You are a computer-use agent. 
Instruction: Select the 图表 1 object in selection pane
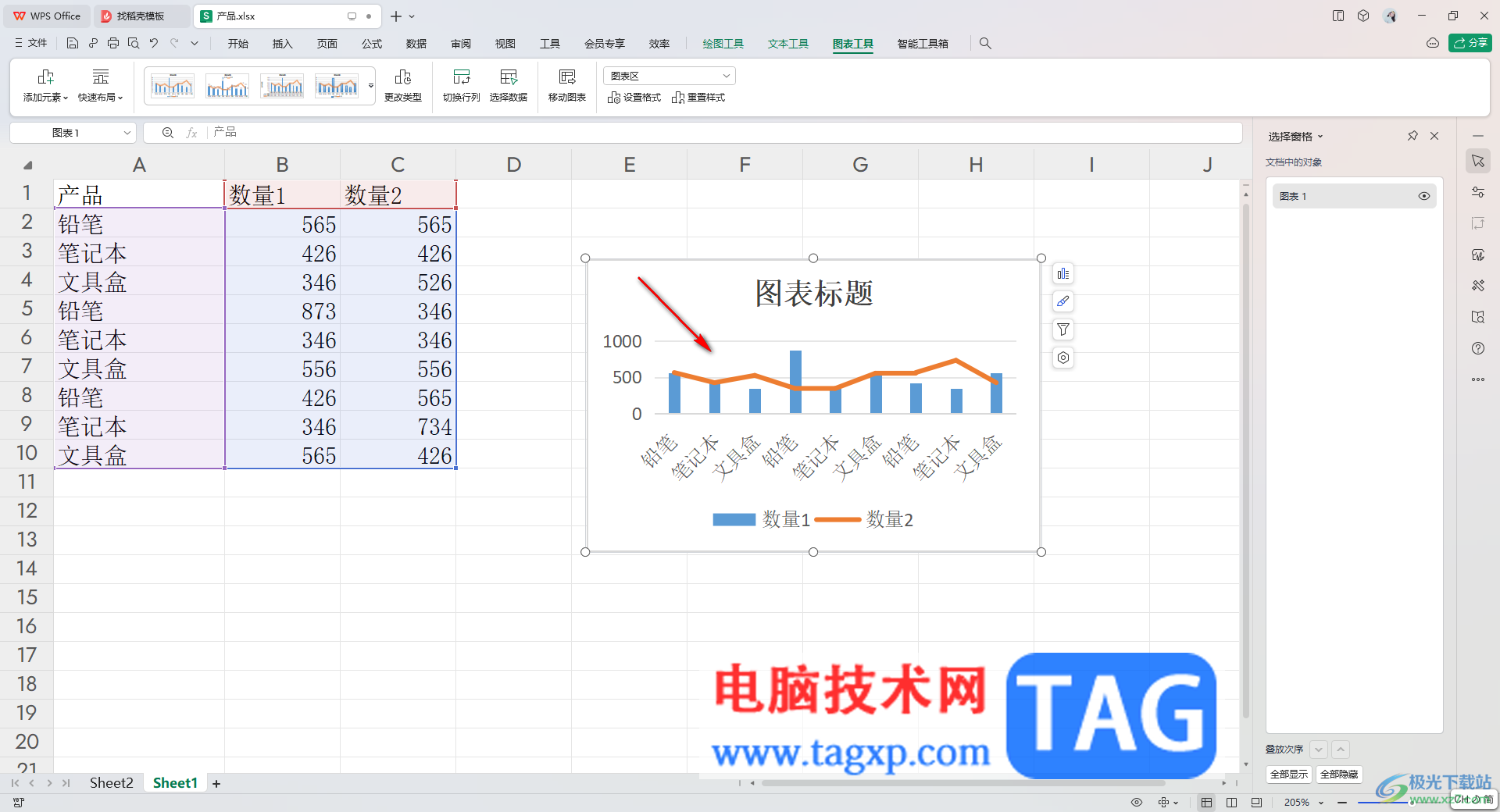tap(1354, 196)
